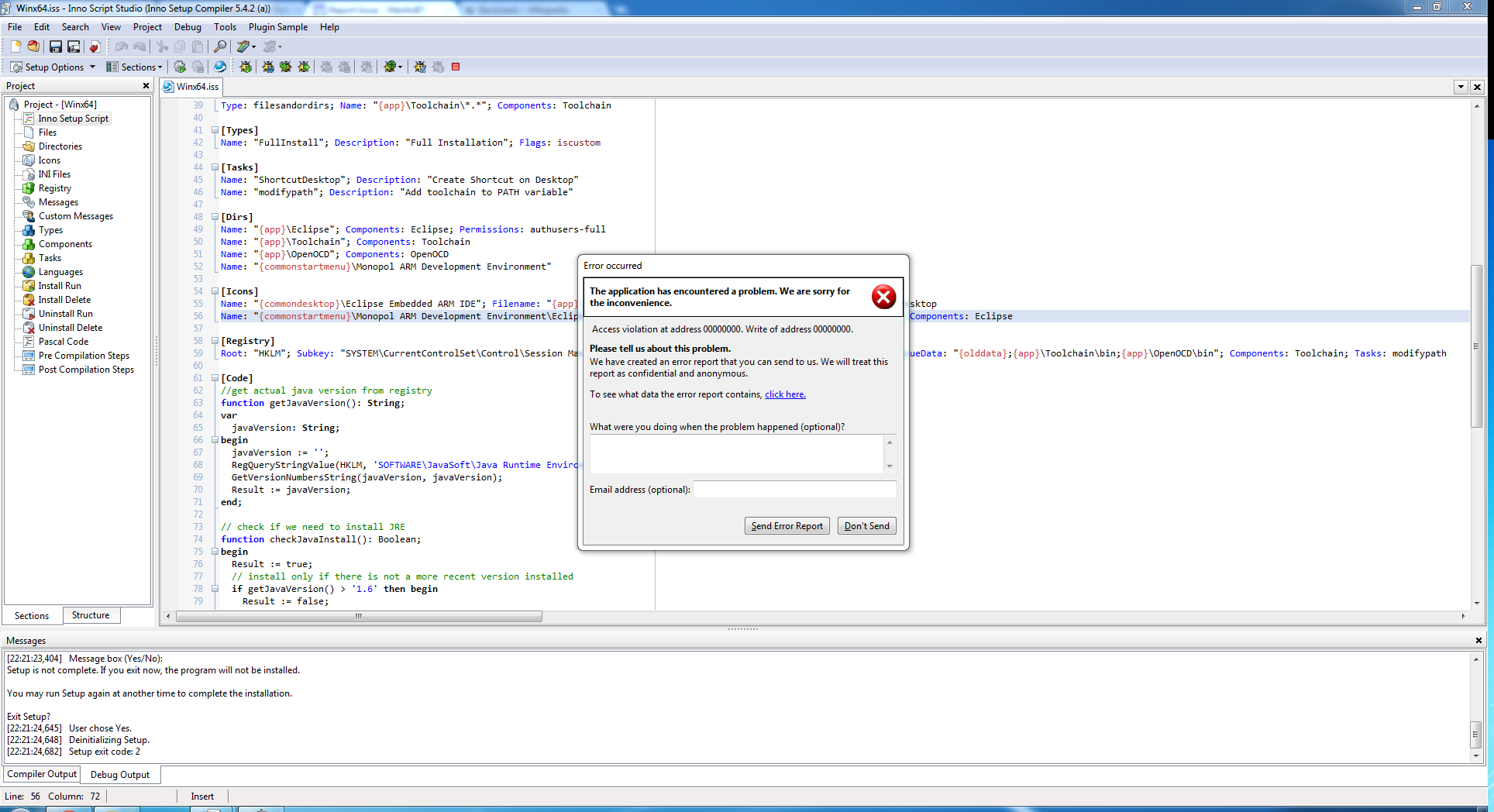This screenshot has height=812, width=1494.
Task: Click the Send Error Report button
Action: (787, 526)
